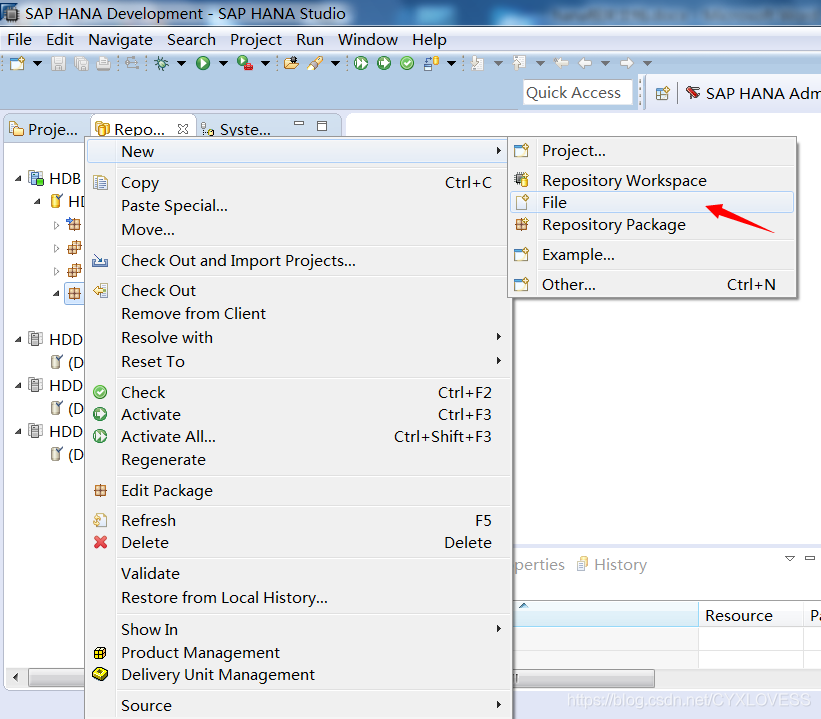The image size is (821, 719).
Task: Click the green Run icon
Action: (x=203, y=63)
